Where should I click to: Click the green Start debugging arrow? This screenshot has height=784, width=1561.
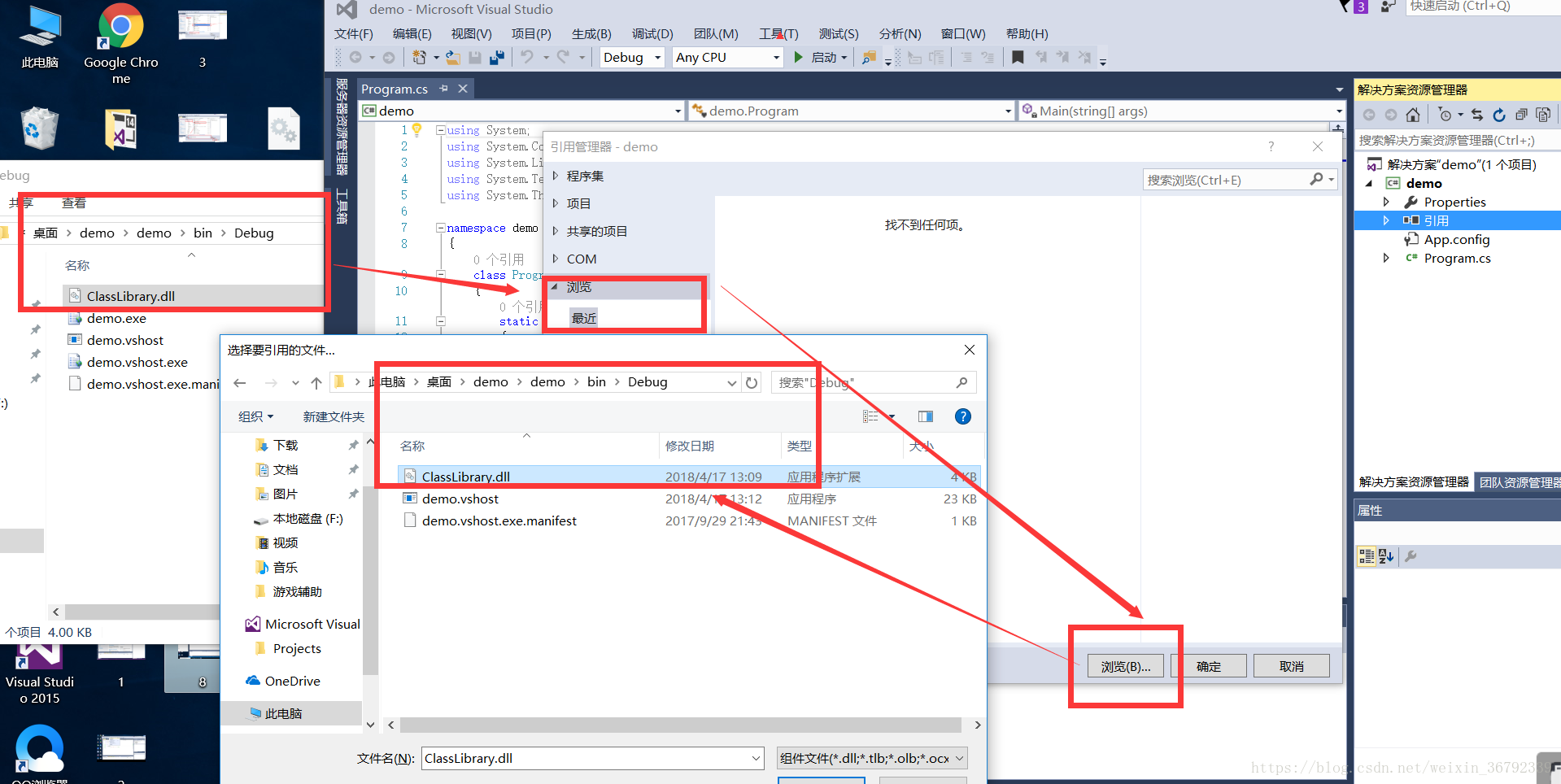click(798, 58)
